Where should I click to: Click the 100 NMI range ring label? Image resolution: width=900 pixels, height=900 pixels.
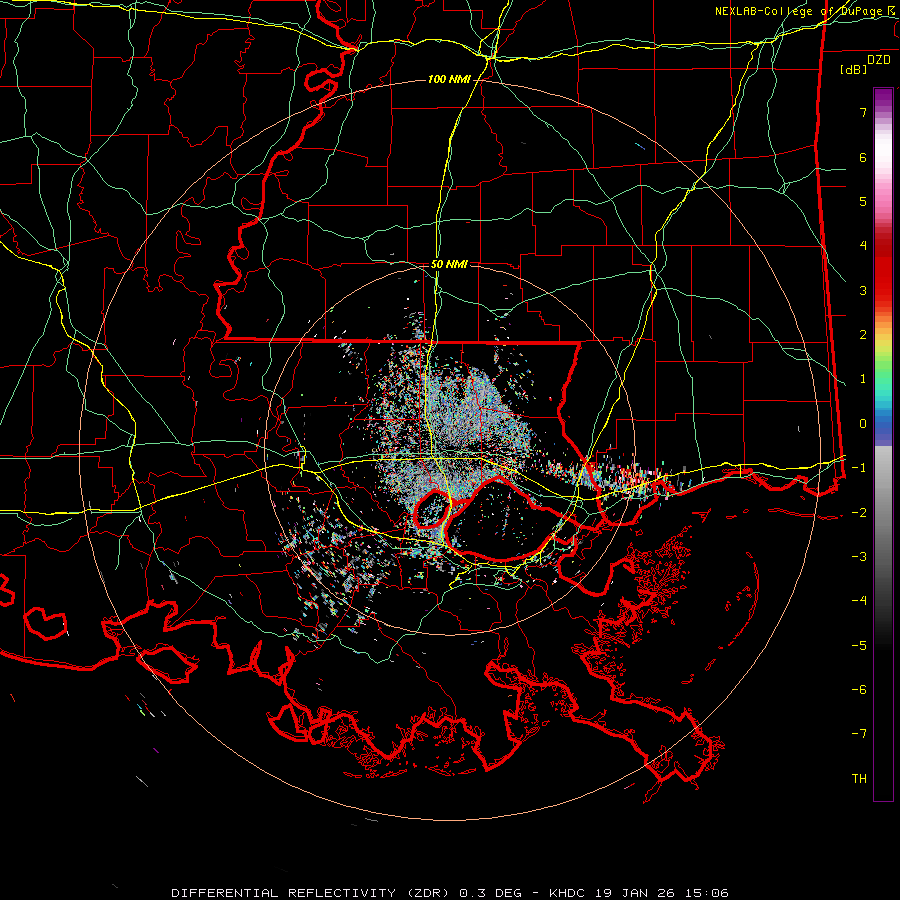pyautogui.click(x=449, y=79)
